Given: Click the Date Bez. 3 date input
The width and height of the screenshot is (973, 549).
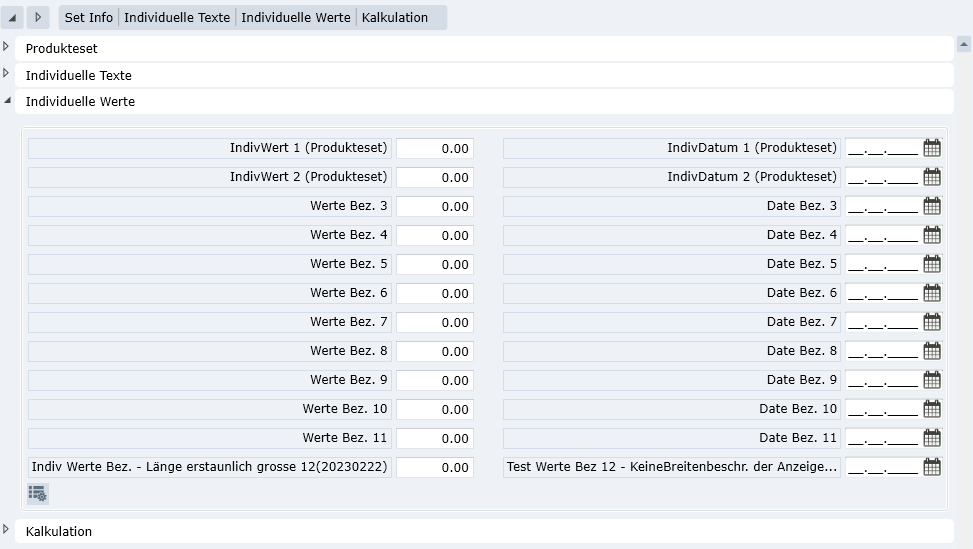Looking at the screenshot, I should coord(881,206).
